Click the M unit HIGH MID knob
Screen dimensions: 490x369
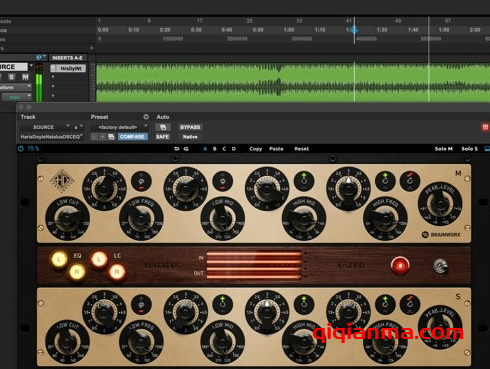pyautogui.click(x=304, y=218)
